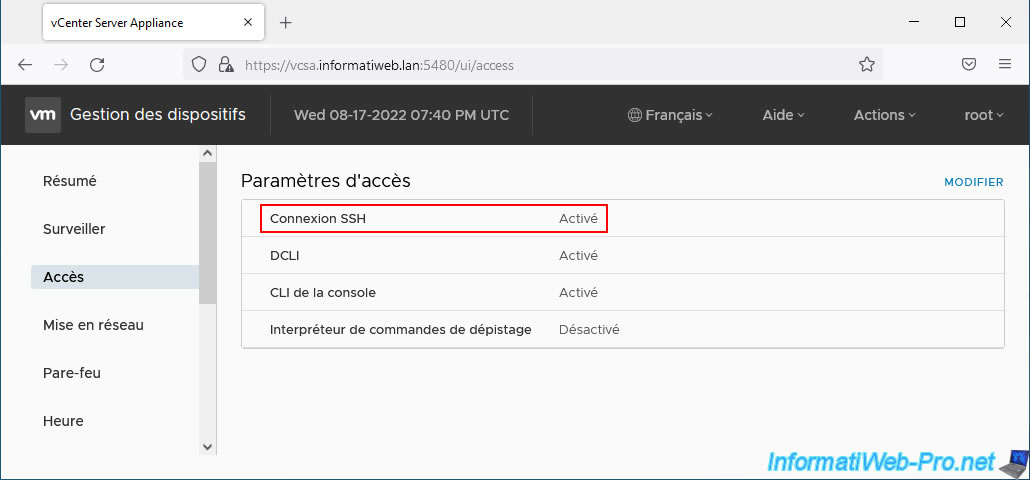This screenshot has width=1030, height=480.
Task: Select Résumé in the sidebar
Action: coord(70,181)
